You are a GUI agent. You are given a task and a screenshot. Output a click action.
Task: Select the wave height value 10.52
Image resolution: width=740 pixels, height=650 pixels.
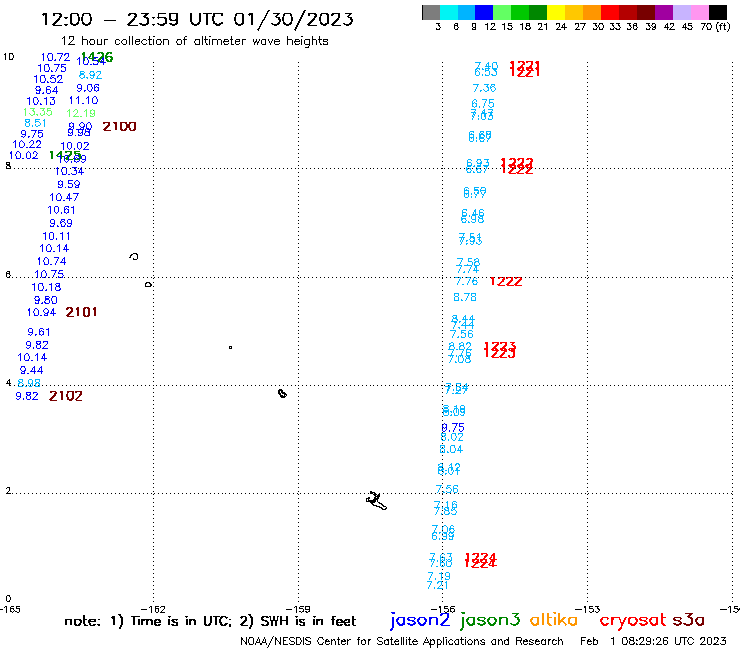[x=48, y=79]
